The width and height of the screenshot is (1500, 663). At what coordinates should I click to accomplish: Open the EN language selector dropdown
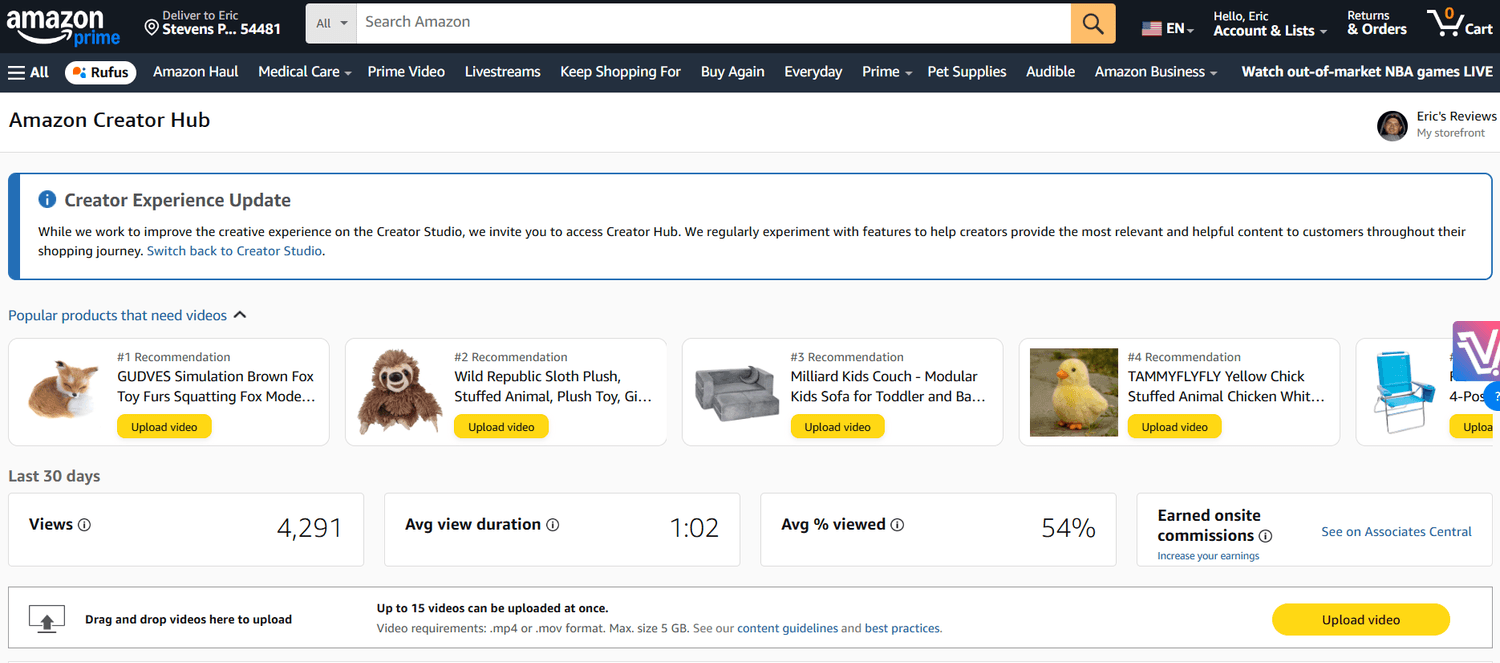pyautogui.click(x=1168, y=29)
